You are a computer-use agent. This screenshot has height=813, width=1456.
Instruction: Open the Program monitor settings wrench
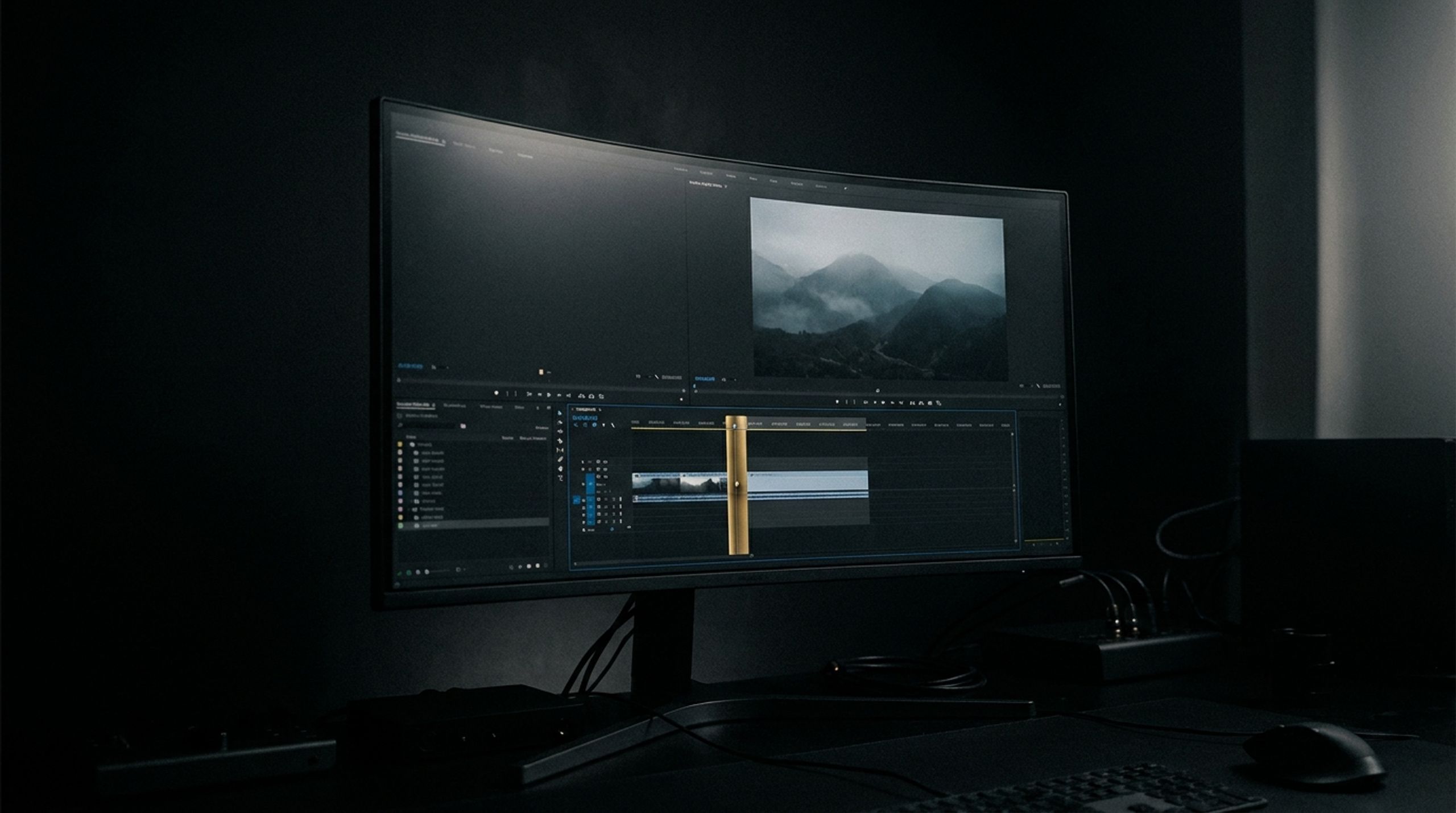coord(1038,386)
